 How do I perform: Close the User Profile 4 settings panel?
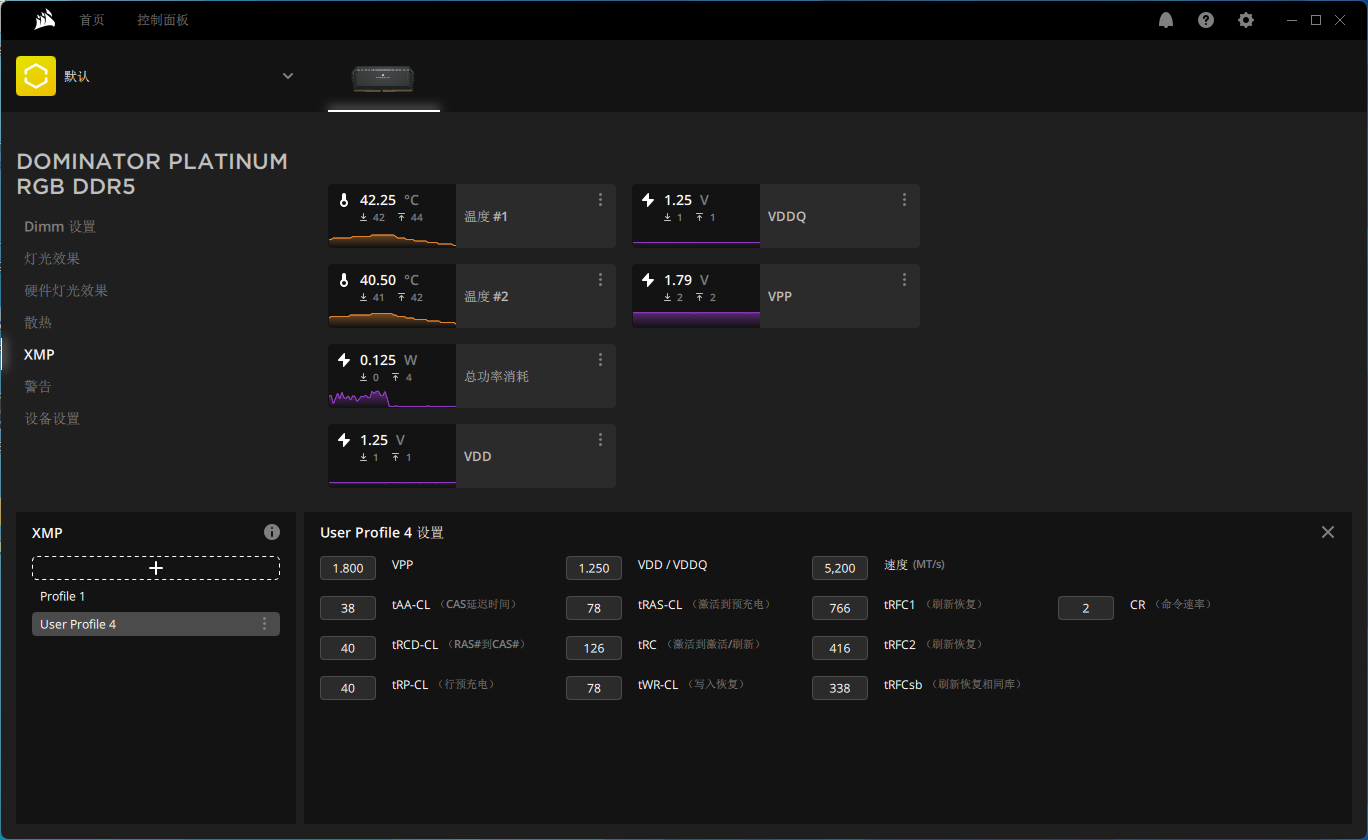[1328, 532]
